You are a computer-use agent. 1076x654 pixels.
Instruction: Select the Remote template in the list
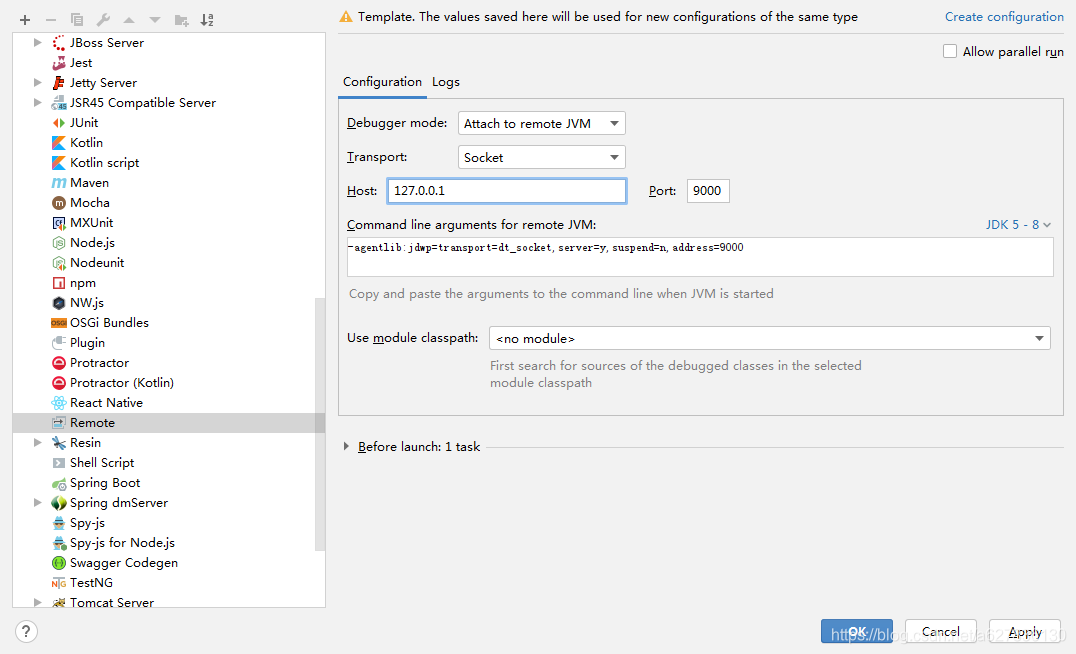pyautogui.click(x=169, y=423)
